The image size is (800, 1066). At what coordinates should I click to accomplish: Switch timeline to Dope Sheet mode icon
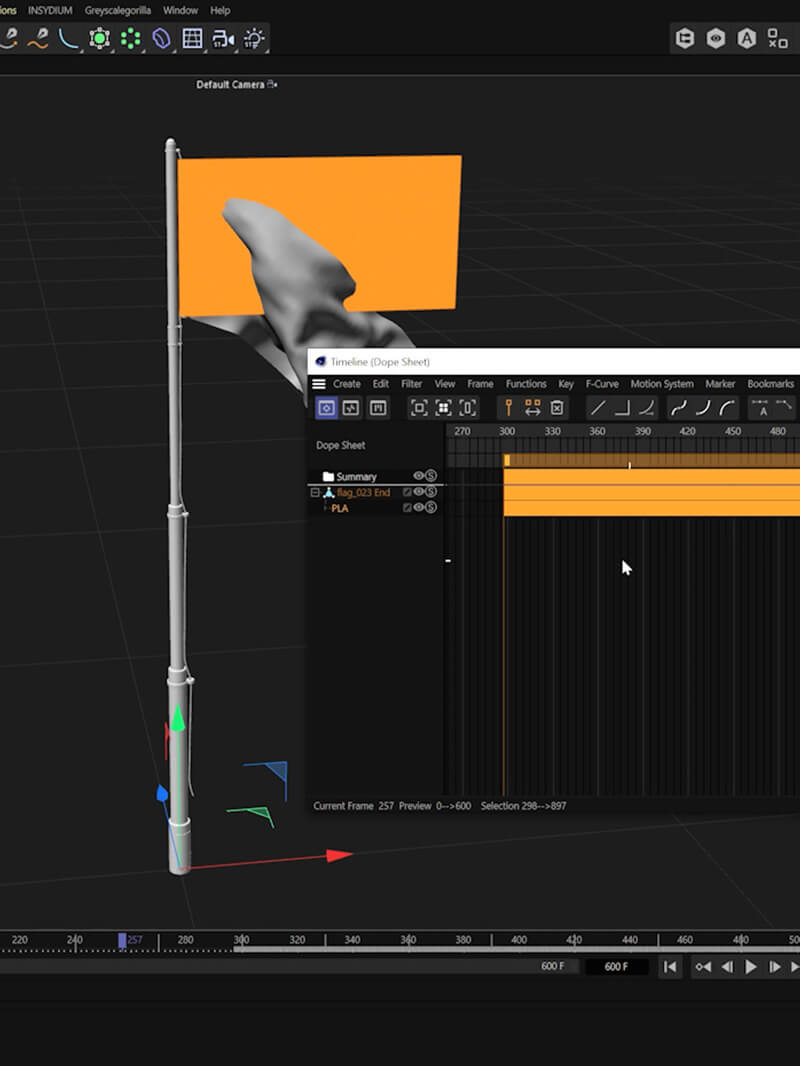[x=326, y=408]
